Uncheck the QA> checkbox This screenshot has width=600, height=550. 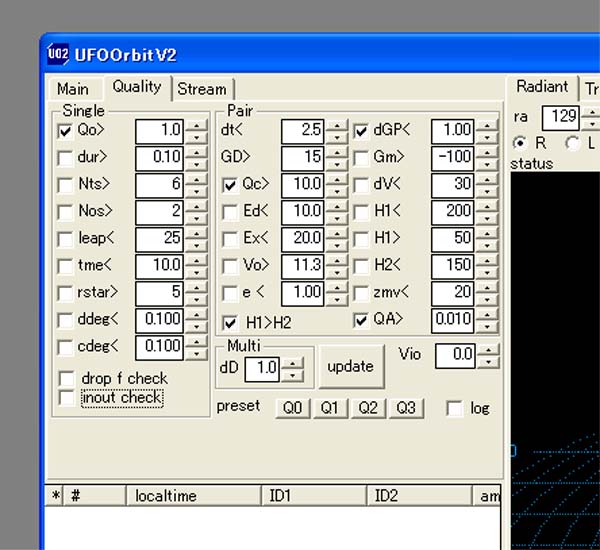tap(361, 321)
